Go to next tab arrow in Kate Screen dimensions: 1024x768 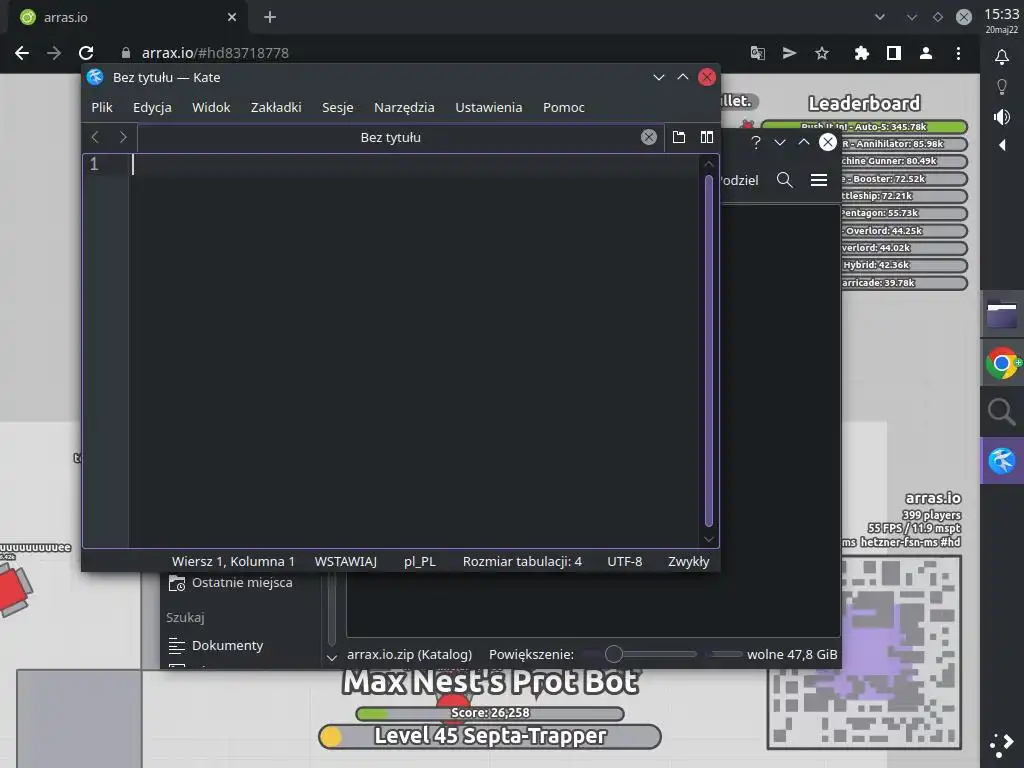[123, 137]
